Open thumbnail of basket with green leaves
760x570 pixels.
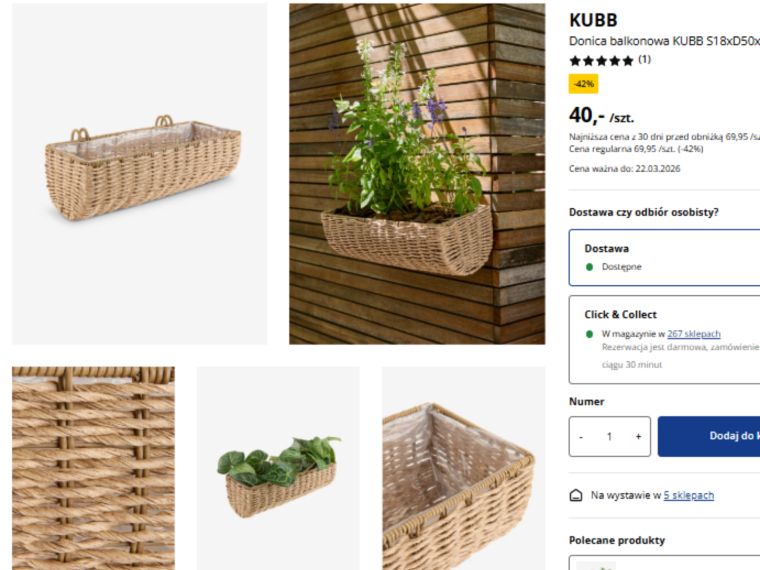pos(278,468)
